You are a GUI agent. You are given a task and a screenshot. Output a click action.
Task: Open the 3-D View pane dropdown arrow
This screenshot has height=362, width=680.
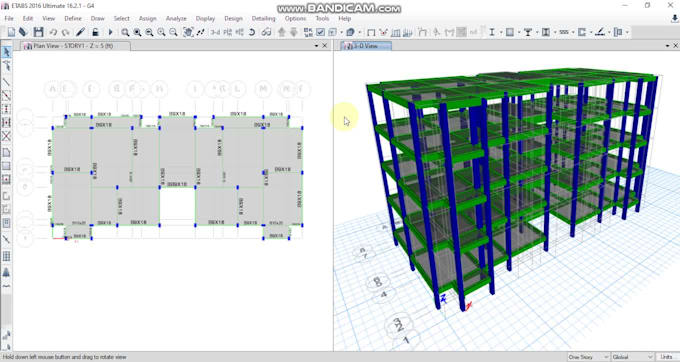point(667,46)
